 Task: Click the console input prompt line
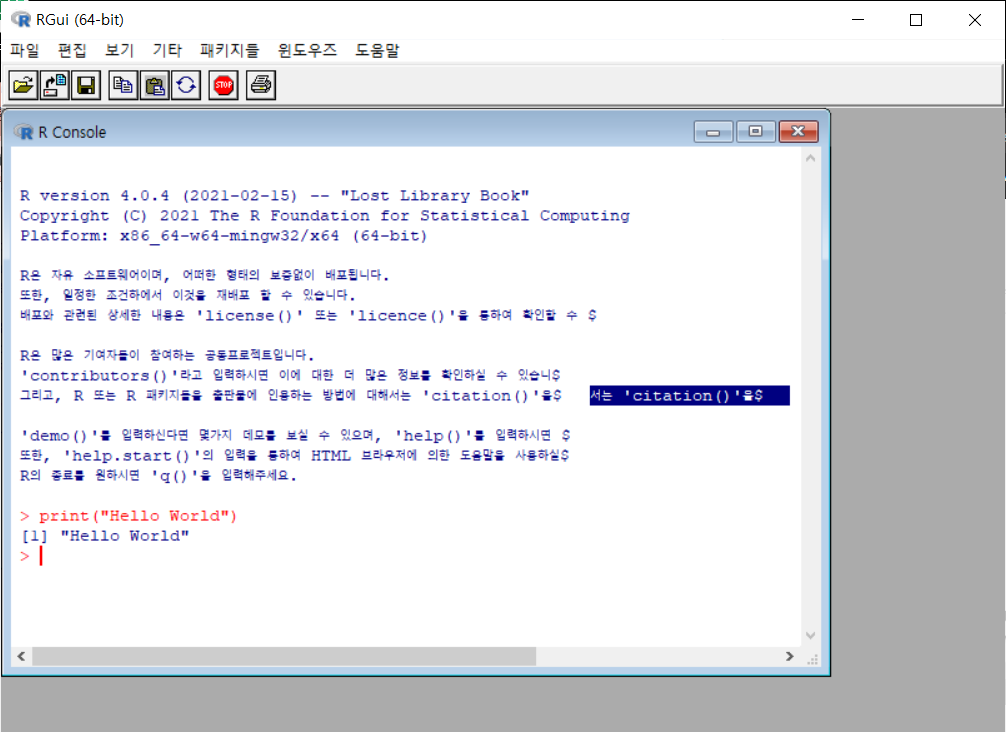32,556
